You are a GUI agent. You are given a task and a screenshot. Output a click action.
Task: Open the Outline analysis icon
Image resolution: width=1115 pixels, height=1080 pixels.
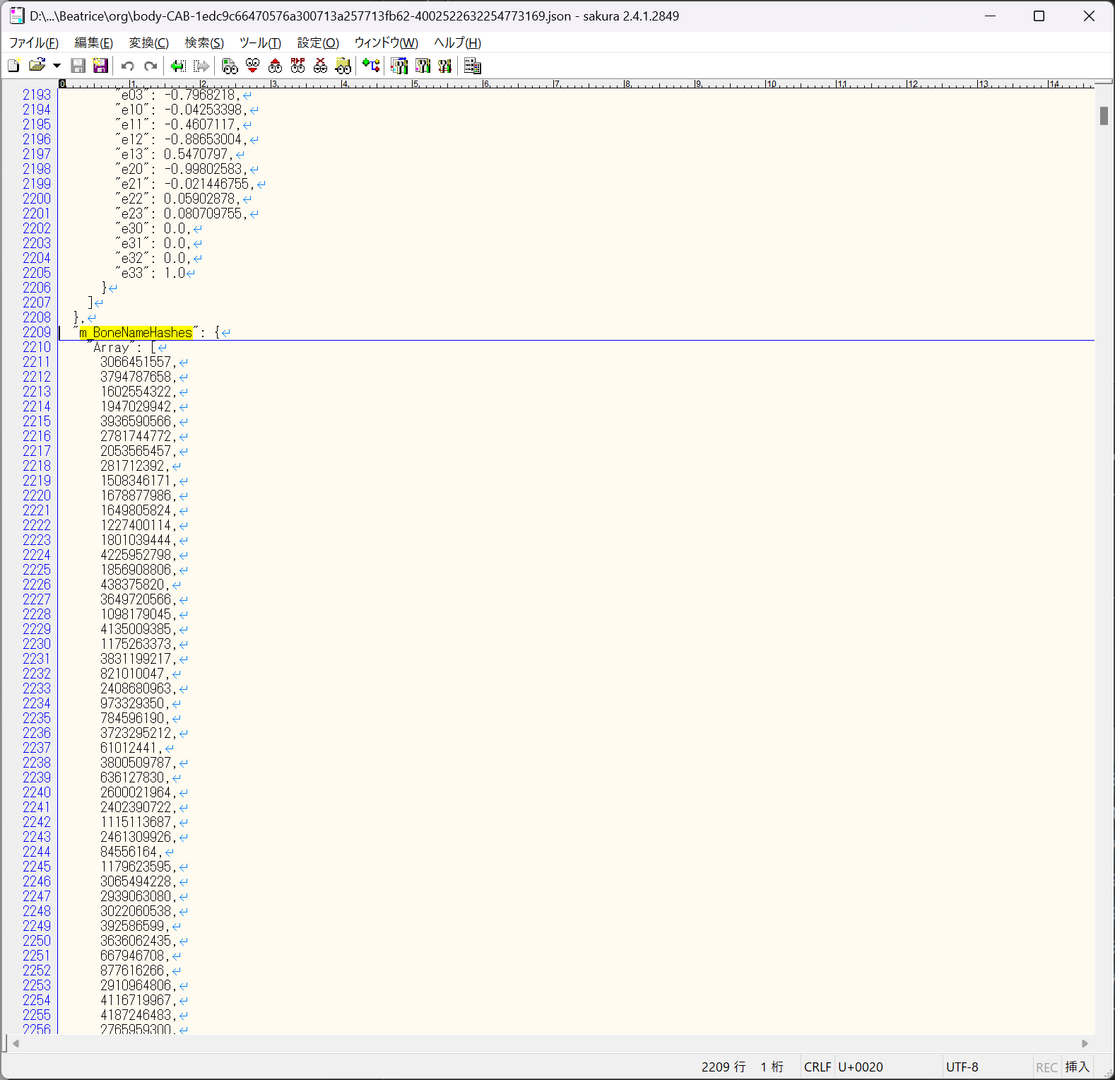(371, 66)
